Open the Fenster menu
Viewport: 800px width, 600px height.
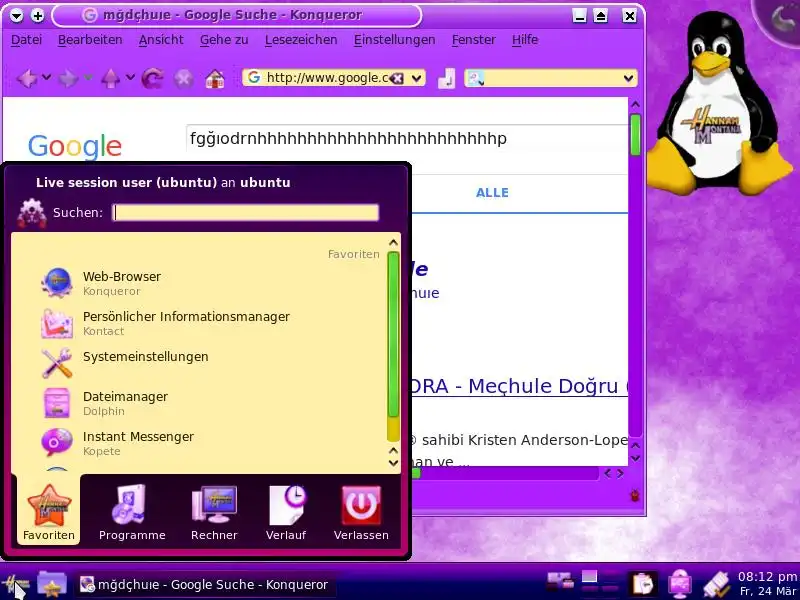pyautogui.click(x=473, y=40)
